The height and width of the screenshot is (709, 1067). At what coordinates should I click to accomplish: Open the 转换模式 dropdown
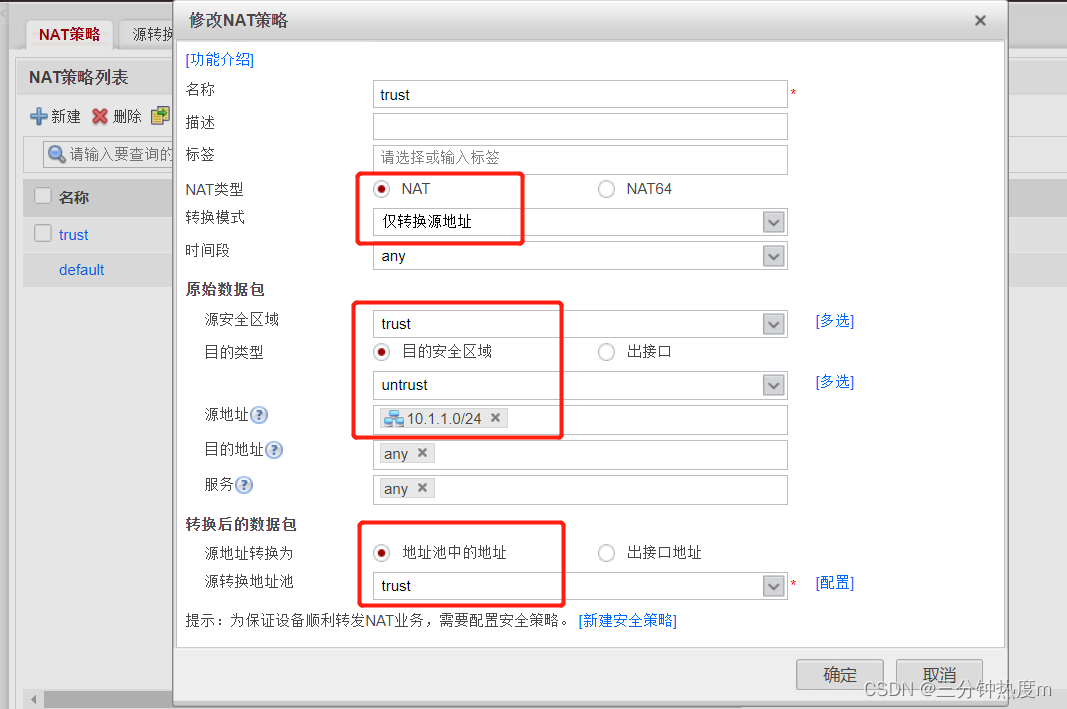(x=774, y=222)
